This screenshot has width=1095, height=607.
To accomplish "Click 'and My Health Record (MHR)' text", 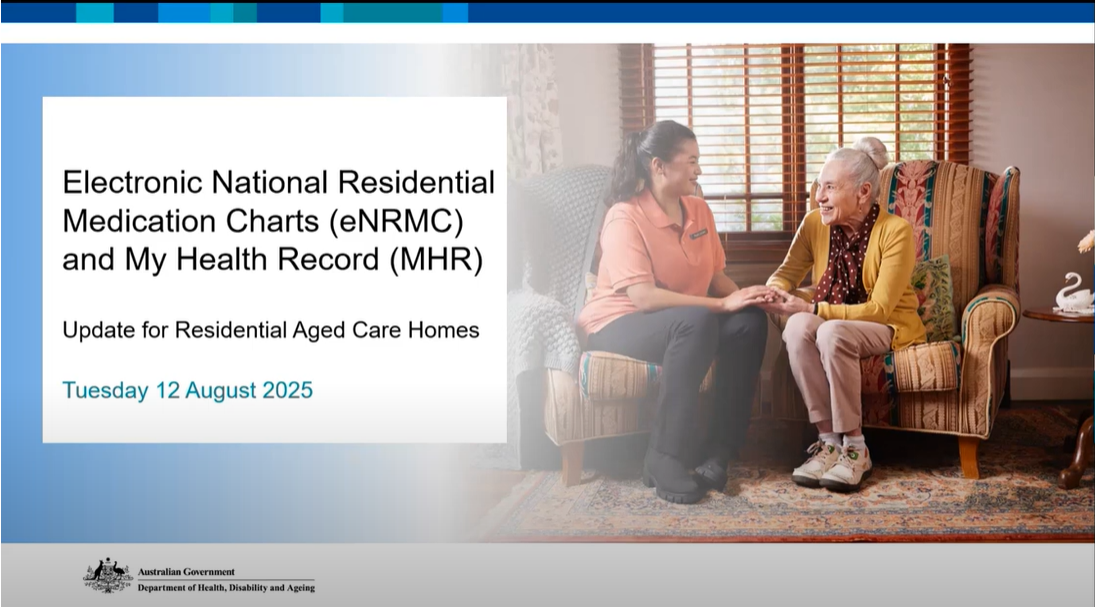I will pyautogui.click(x=272, y=259).
